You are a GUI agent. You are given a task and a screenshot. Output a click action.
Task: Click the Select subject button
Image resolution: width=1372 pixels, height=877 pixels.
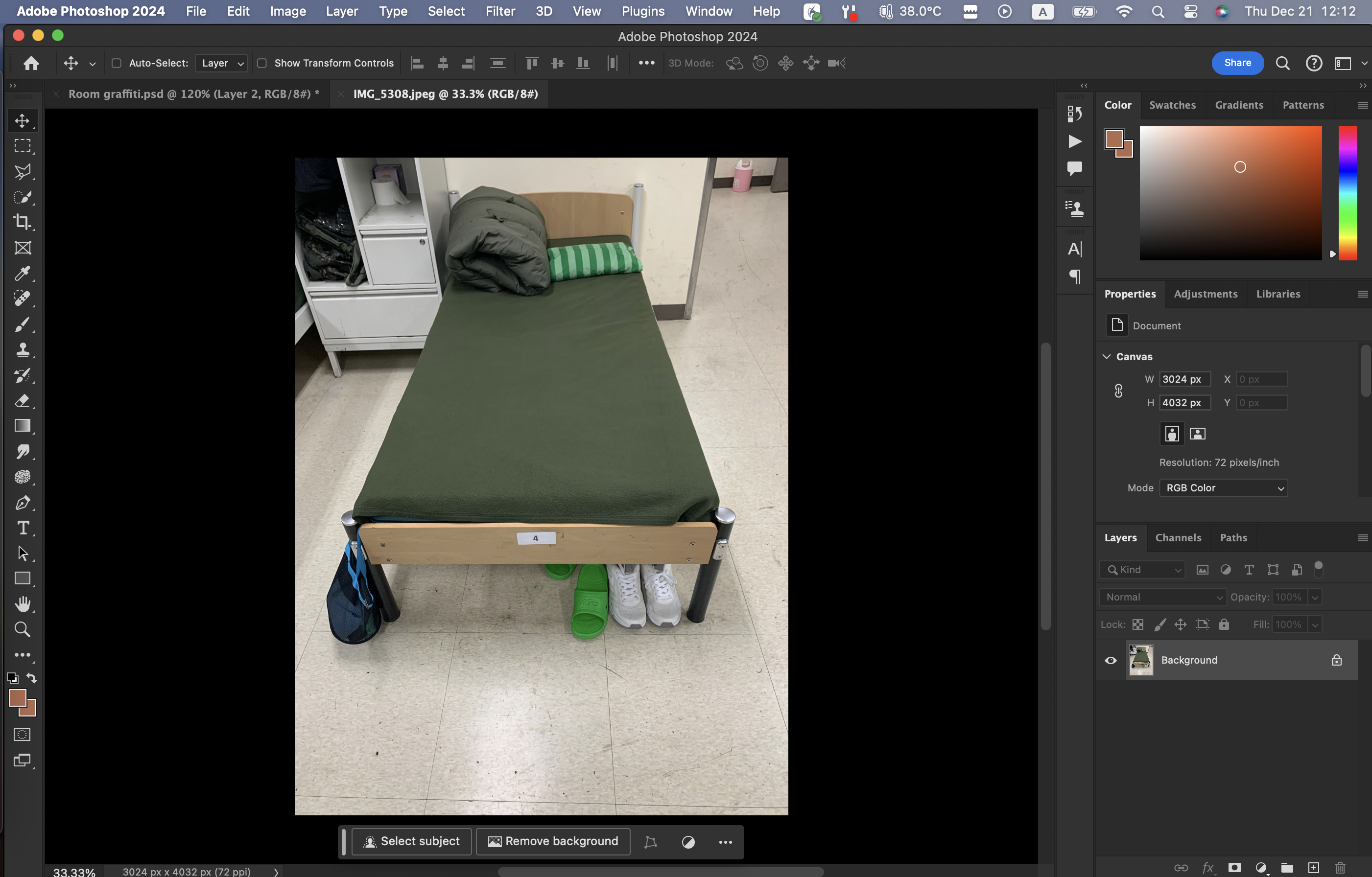411,841
